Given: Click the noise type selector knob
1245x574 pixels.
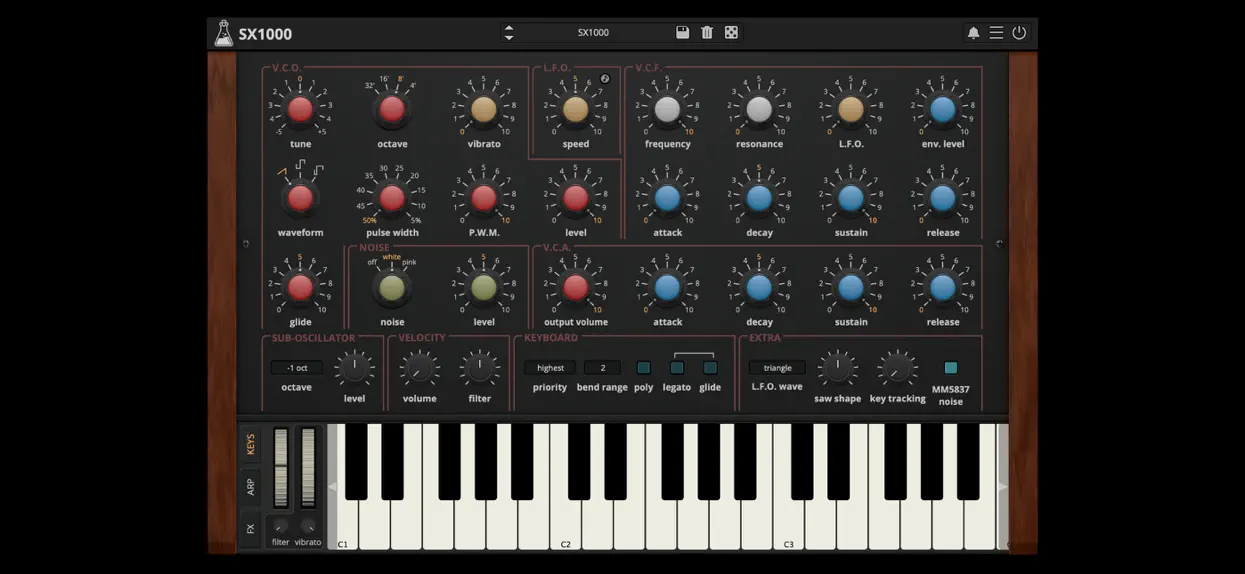Looking at the screenshot, I should (x=392, y=288).
